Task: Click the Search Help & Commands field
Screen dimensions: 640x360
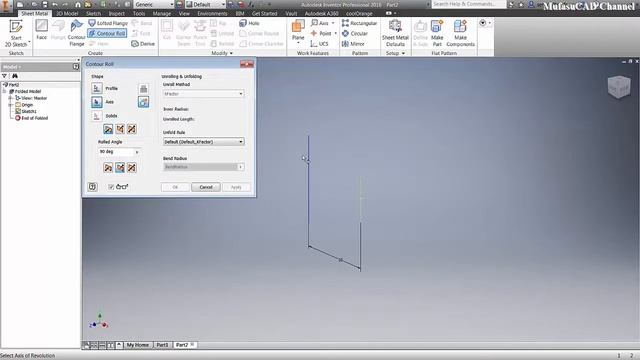Action: pos(468,4)
